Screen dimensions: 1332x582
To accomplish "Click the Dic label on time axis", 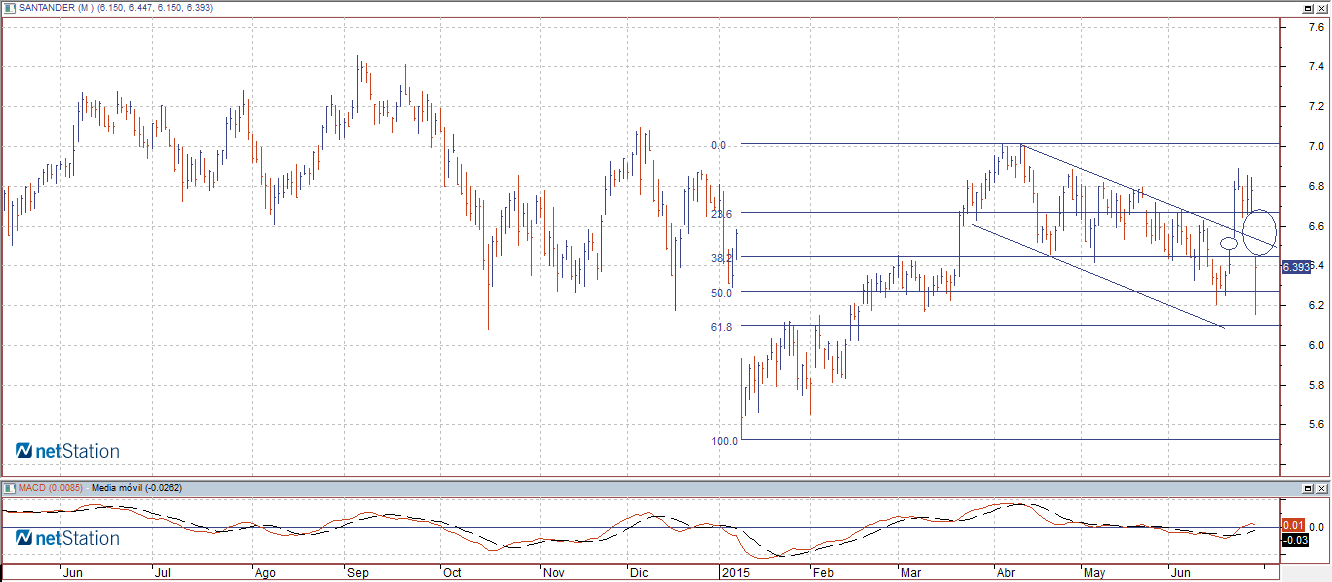I will coord(639,574).
